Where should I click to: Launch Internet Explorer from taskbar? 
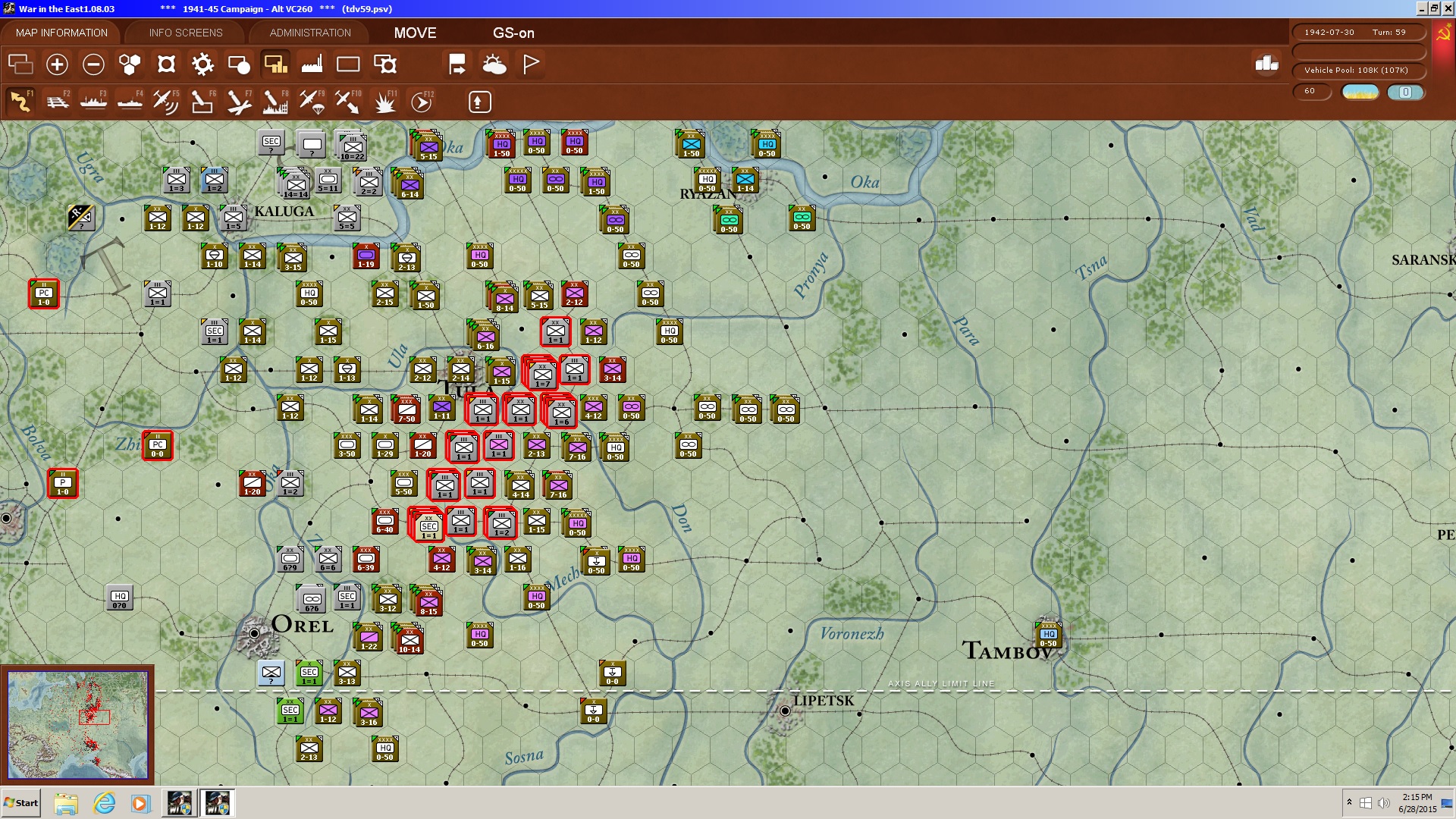[104, 803]
